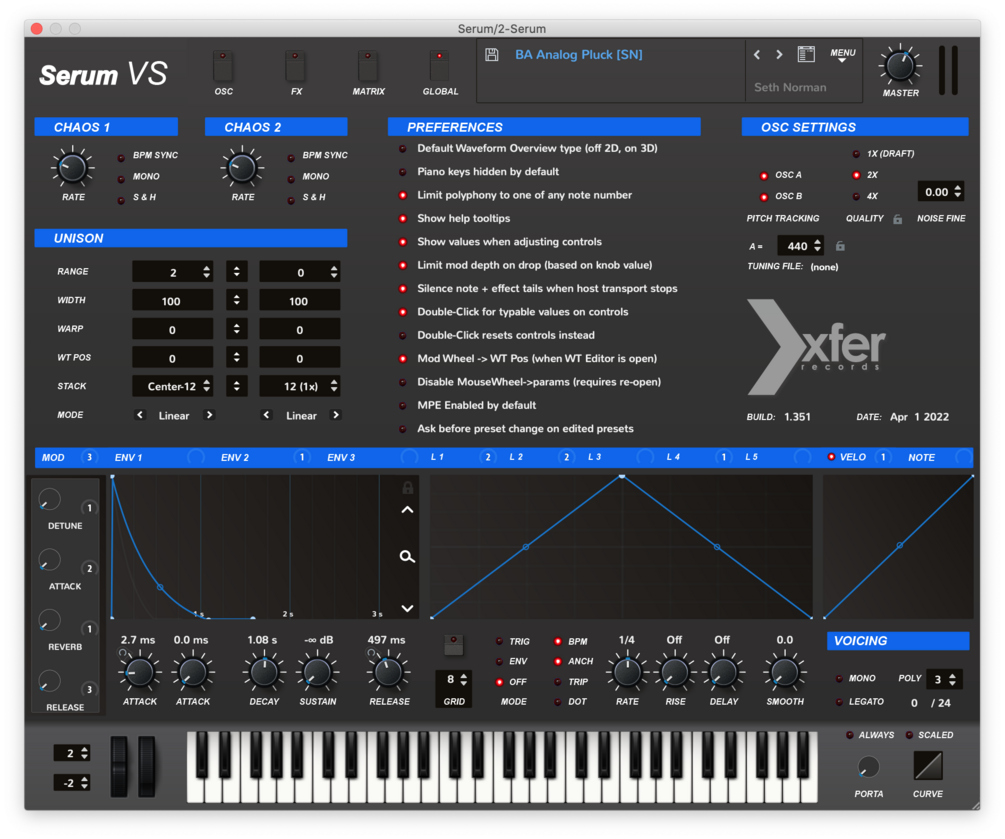This screenshot has width=1005, height=839.
Task: Click the envelope lock icon
Action: tap(407, 488)
